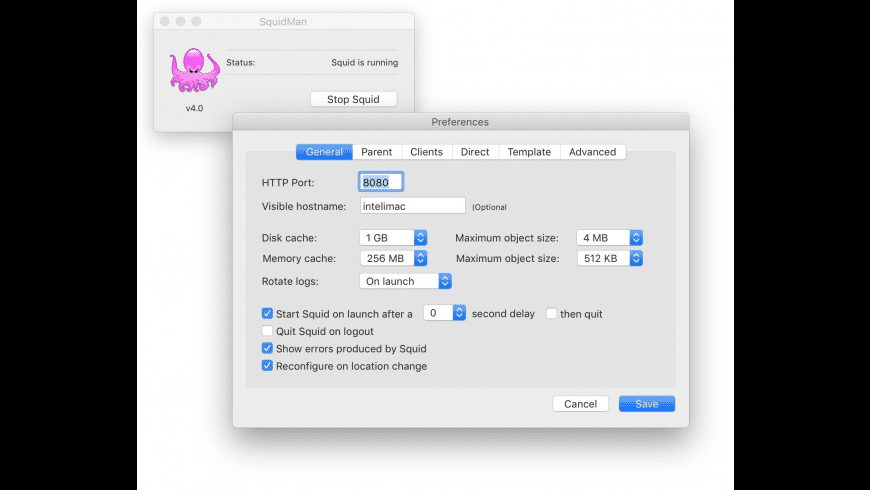Close the SquidMan window

click(x=165, y=21)
